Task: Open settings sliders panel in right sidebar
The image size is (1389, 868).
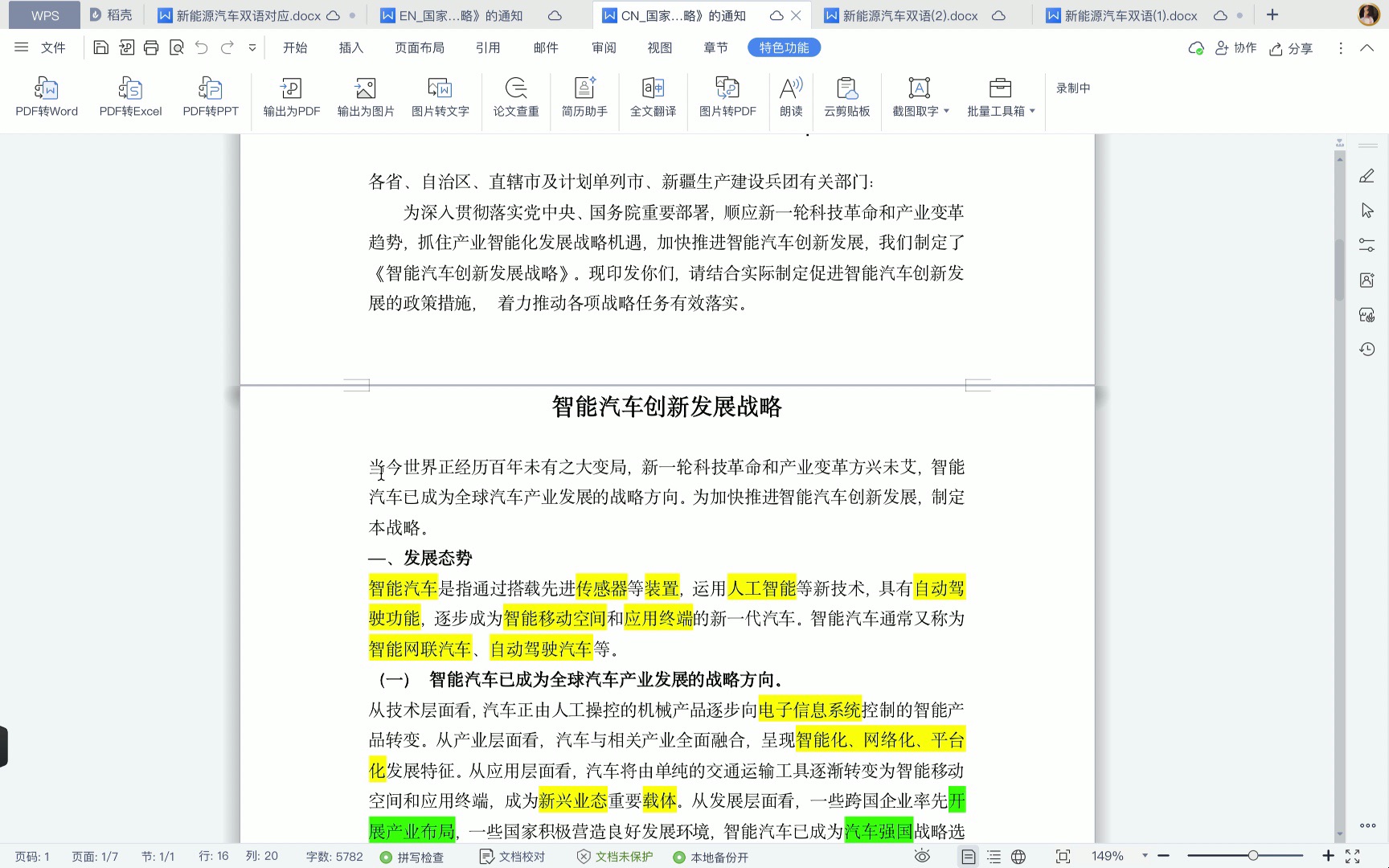Action: click(1366, 245)
